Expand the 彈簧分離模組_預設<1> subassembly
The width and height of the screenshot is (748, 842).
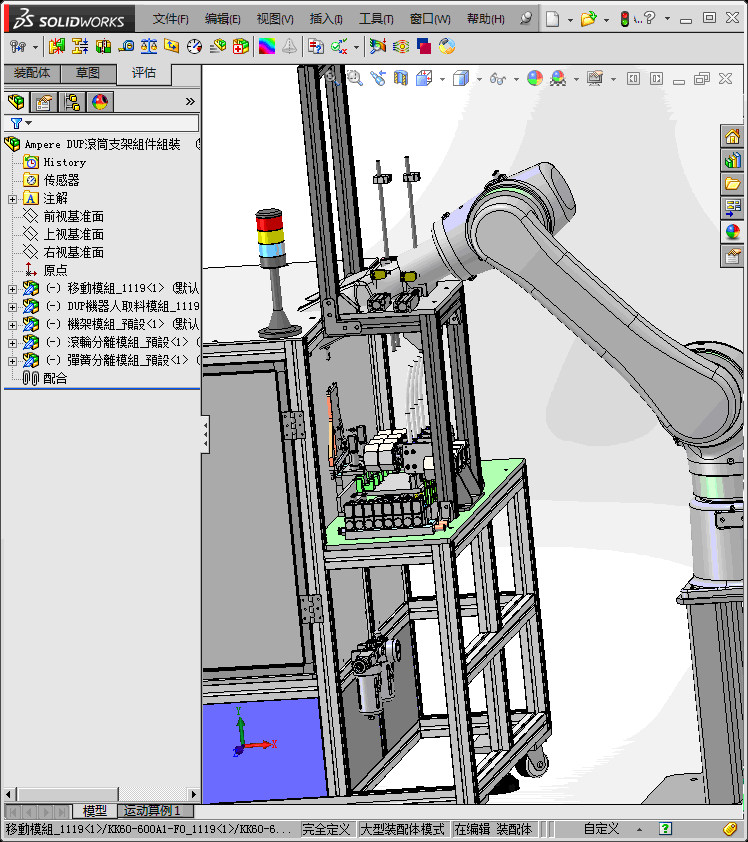click(12, 361)
